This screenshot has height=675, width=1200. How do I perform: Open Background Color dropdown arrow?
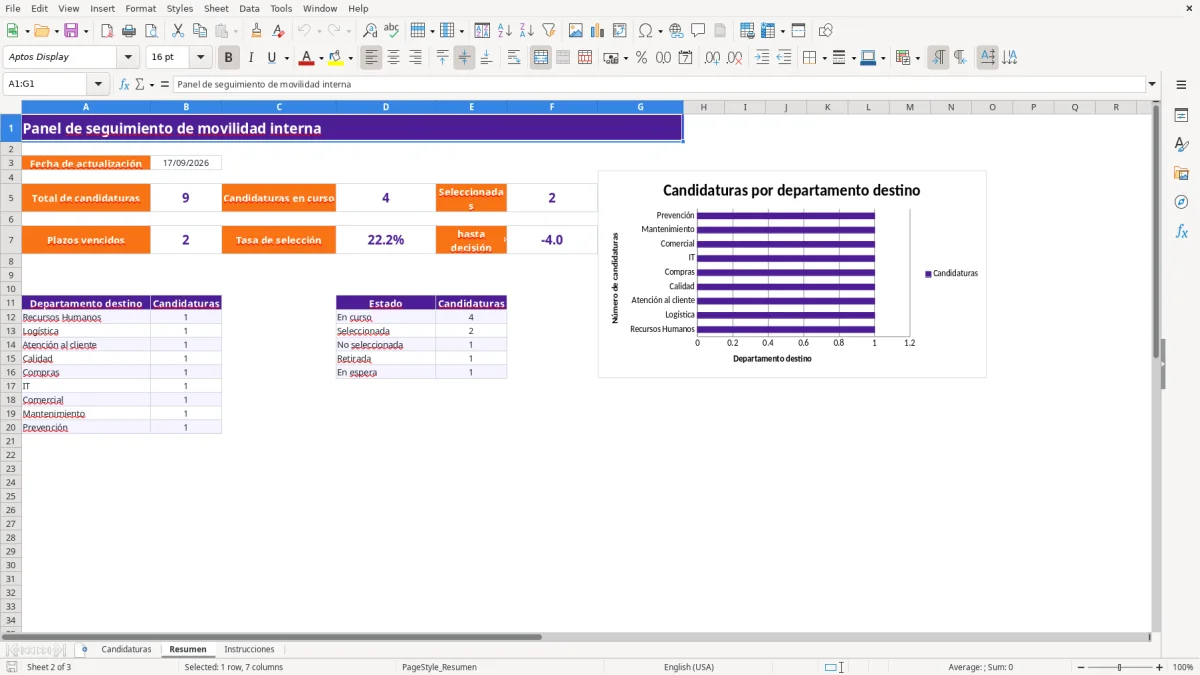pos(350,58)
